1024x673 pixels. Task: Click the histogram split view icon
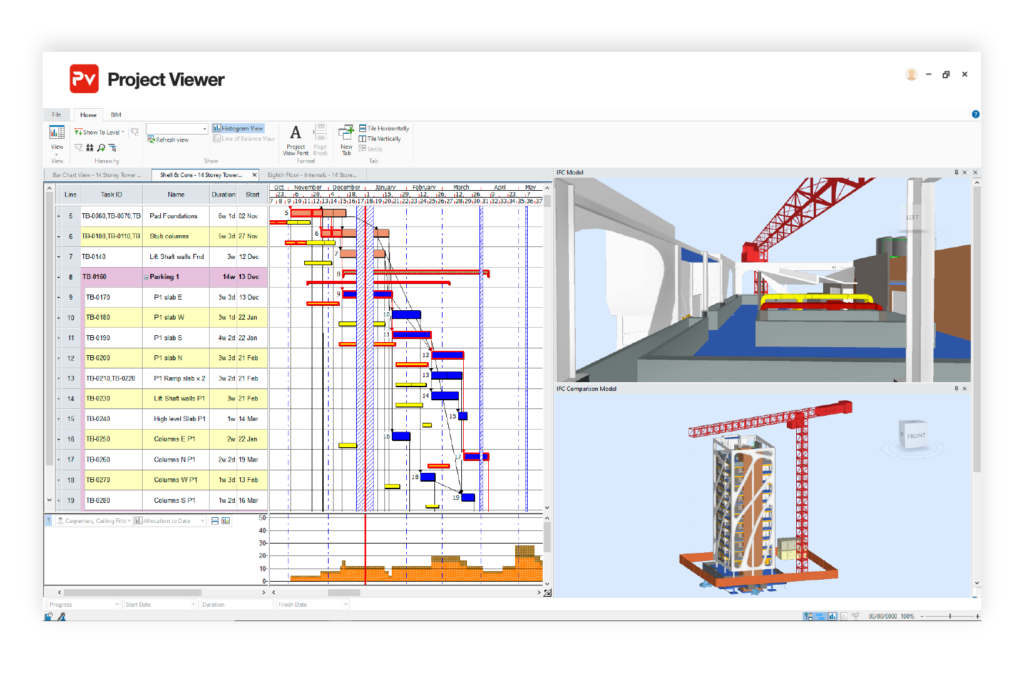[215, 521]
